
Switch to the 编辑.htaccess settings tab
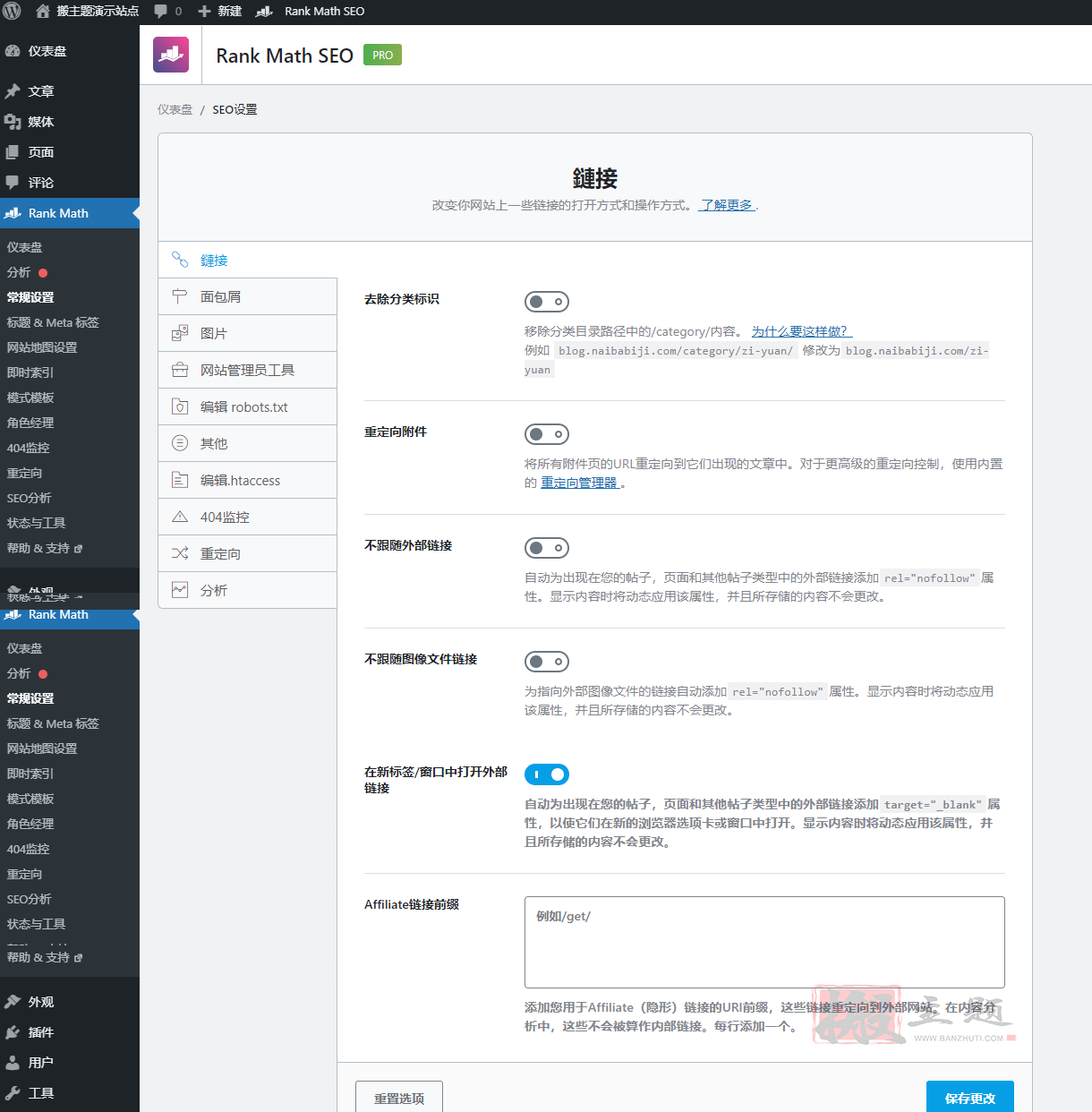[x=248, y=480]
